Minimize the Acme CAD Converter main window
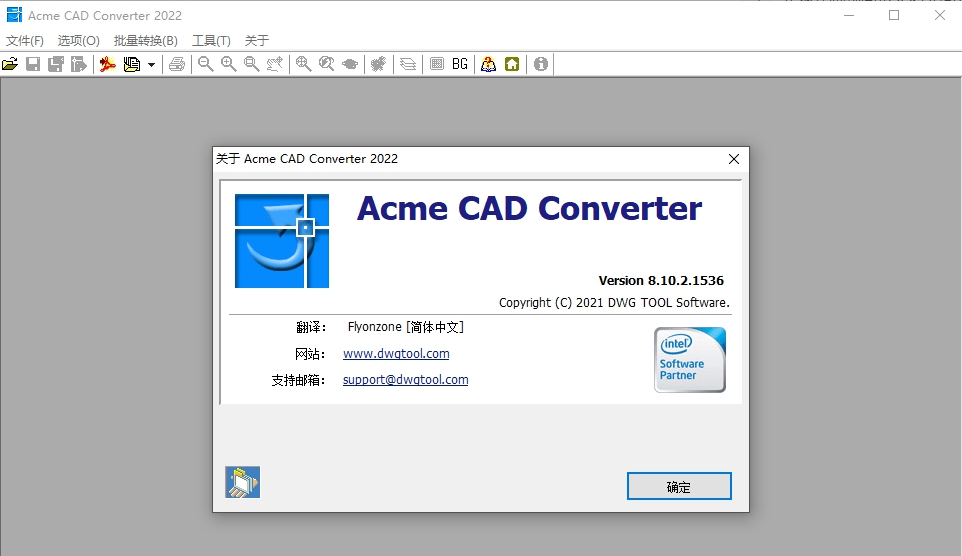The height and width of the screenshot is (556, 962). 848,15
